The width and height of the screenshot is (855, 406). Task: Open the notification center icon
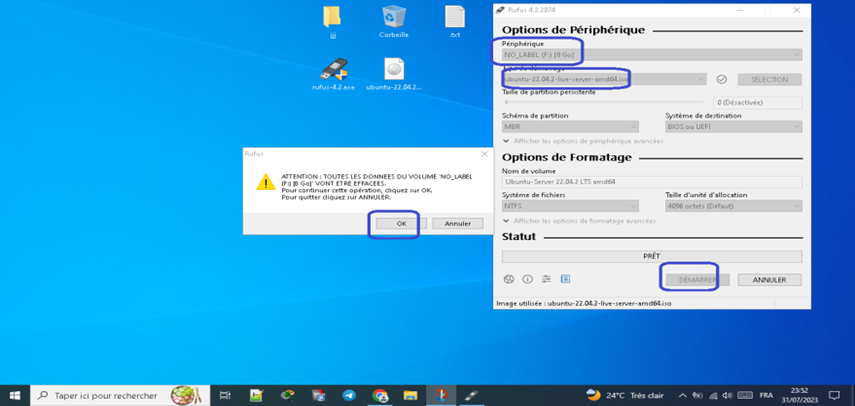(x=834, y=396)
